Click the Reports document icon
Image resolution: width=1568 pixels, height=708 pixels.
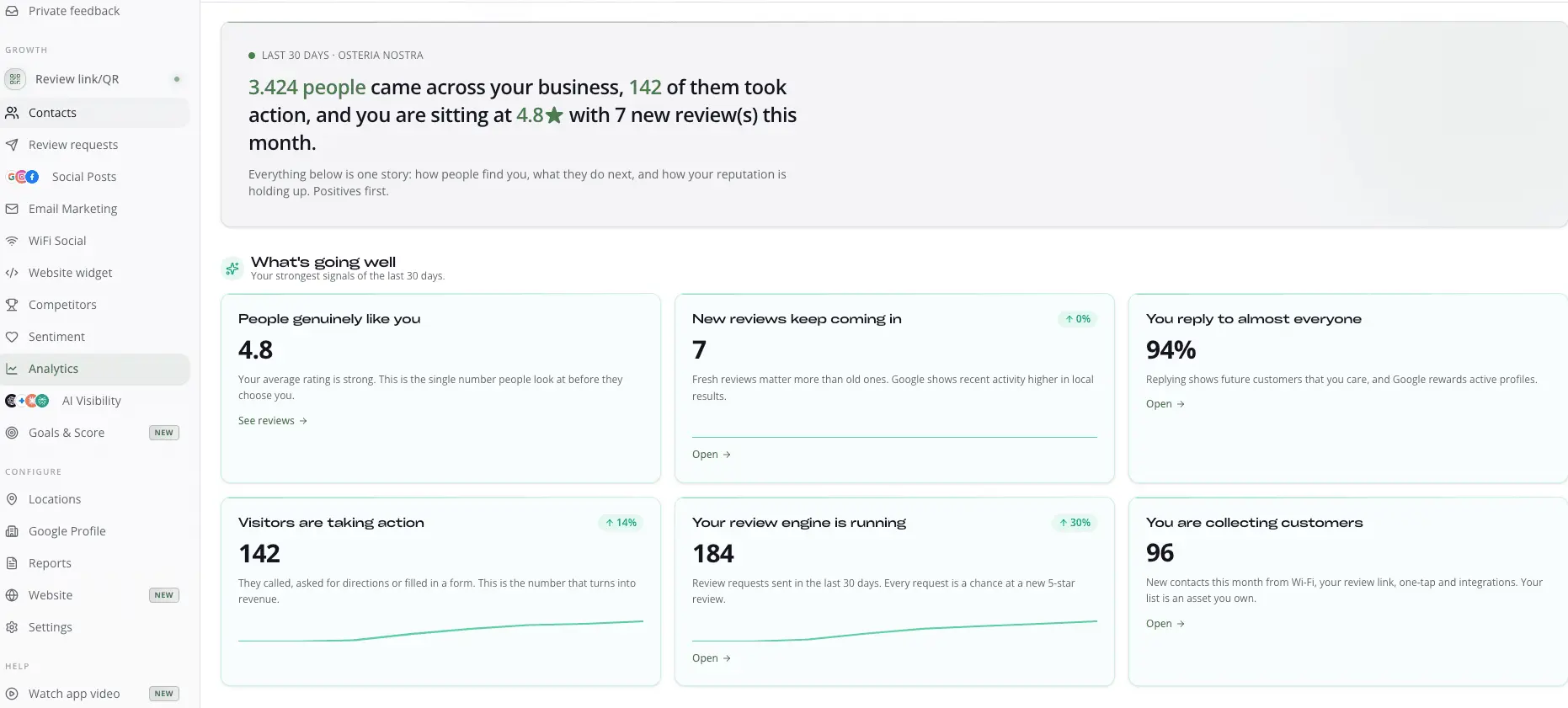[x=12, y=563]
